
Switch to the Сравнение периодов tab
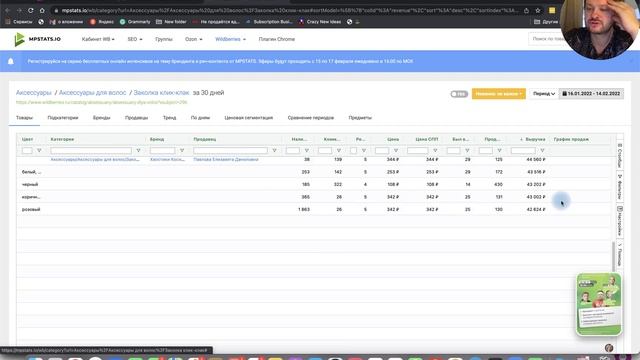click(x=311, y=118)
